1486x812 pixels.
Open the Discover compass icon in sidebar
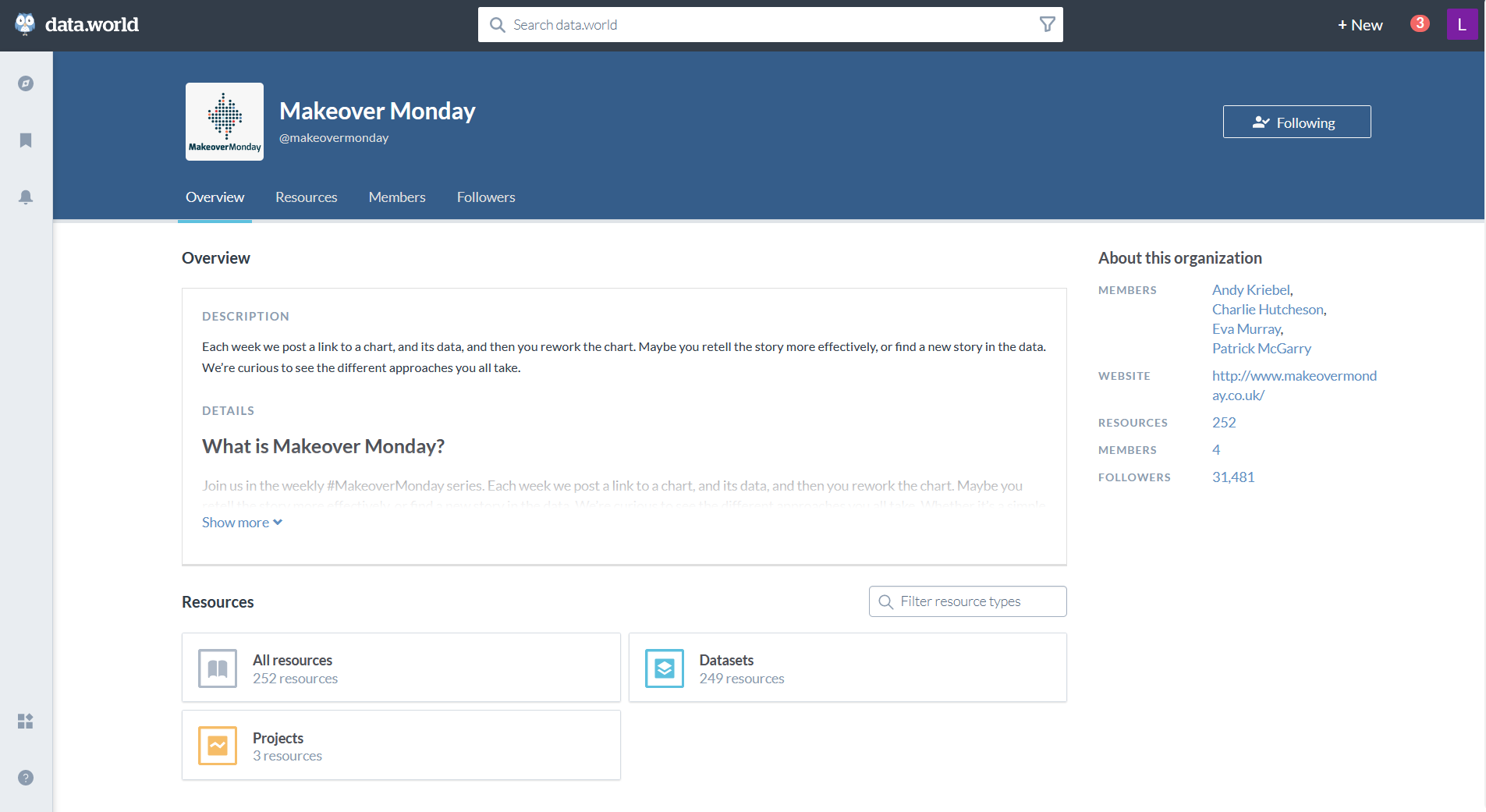[x=26, y=83]
